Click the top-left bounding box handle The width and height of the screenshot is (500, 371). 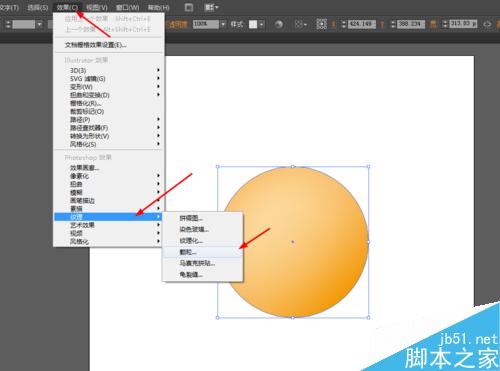pos(218,166)
